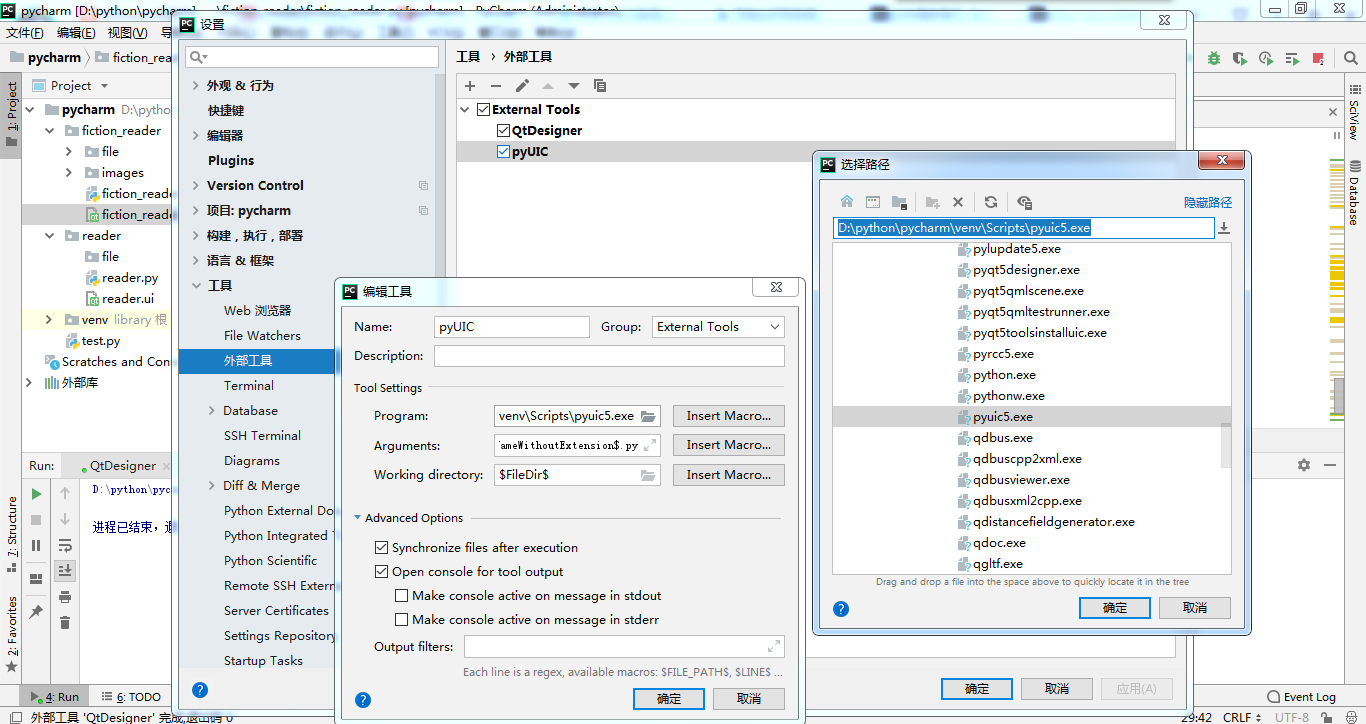Expand the Diff & Merge settings node
The image size is (1366, 724).
212,485
